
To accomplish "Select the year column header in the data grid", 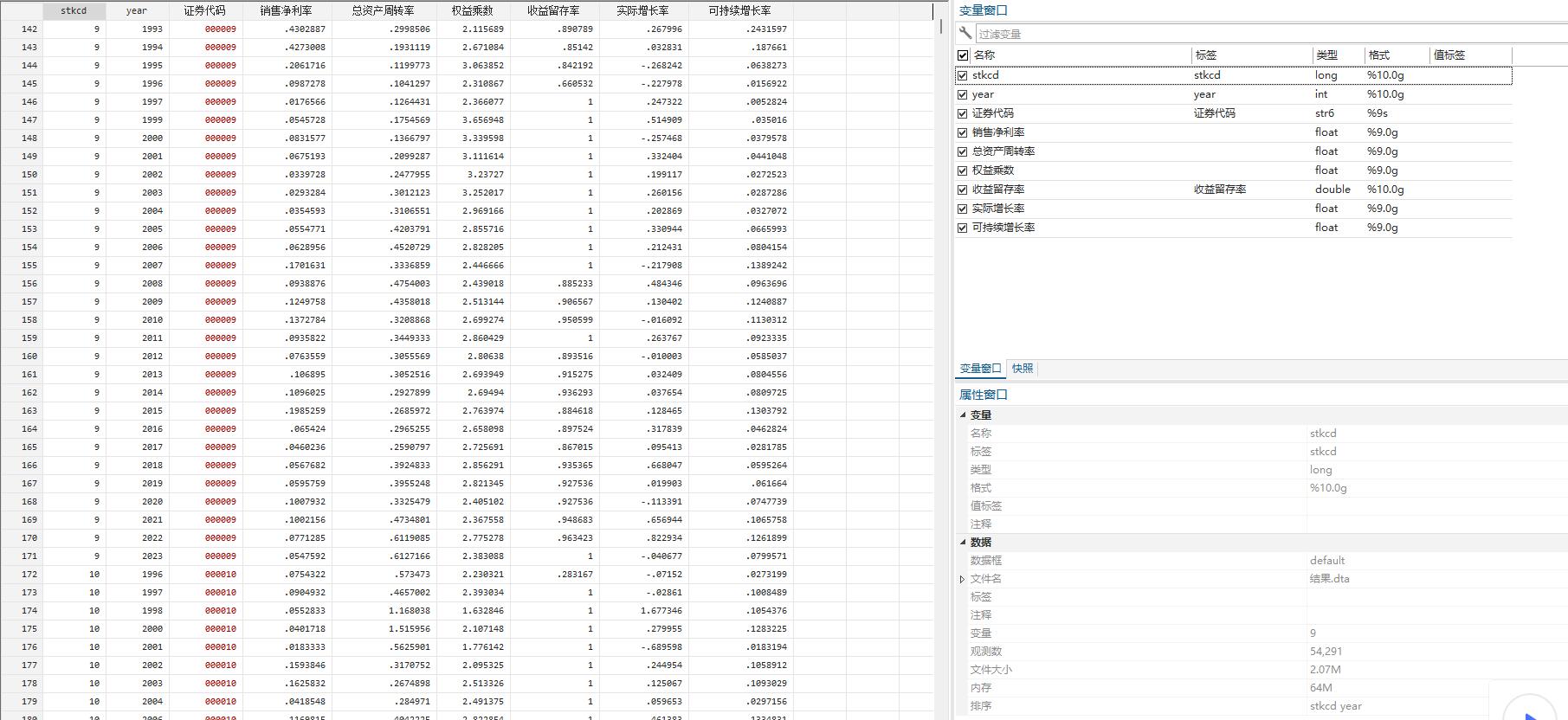I will click(137, 10).
